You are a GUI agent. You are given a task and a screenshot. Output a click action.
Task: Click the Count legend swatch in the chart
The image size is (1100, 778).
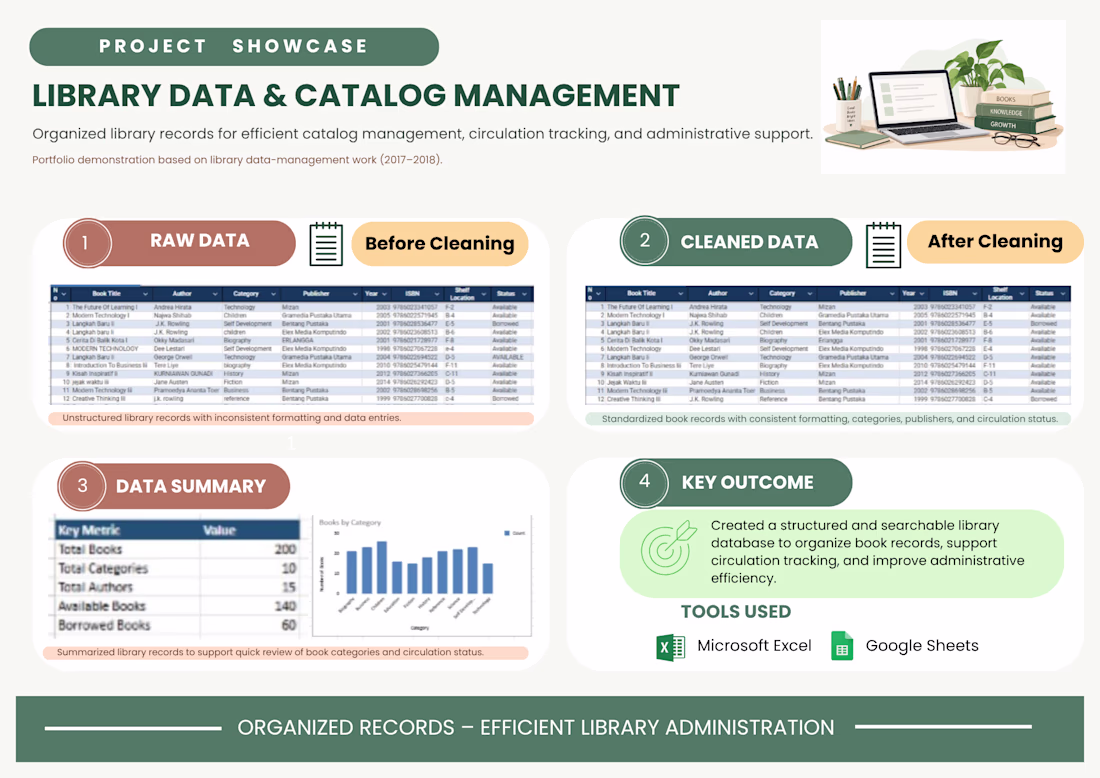[507, 533]
